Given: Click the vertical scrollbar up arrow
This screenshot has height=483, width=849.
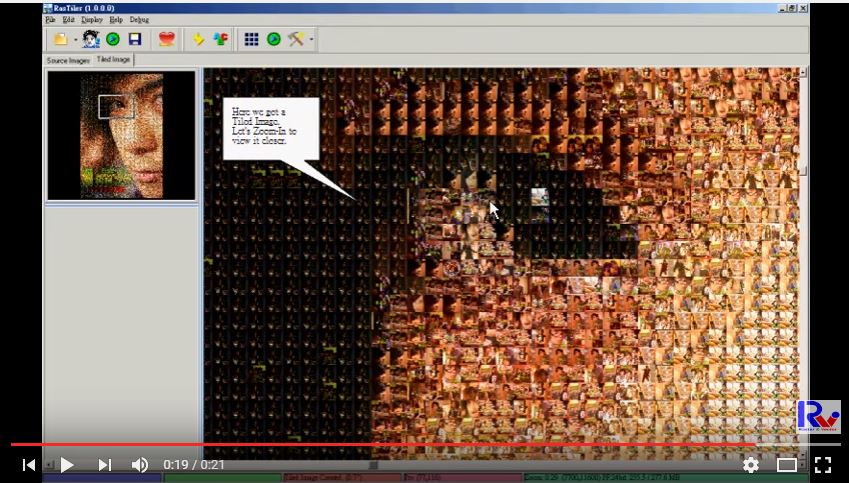Looking at the screenshot, I should coord(804,72).
